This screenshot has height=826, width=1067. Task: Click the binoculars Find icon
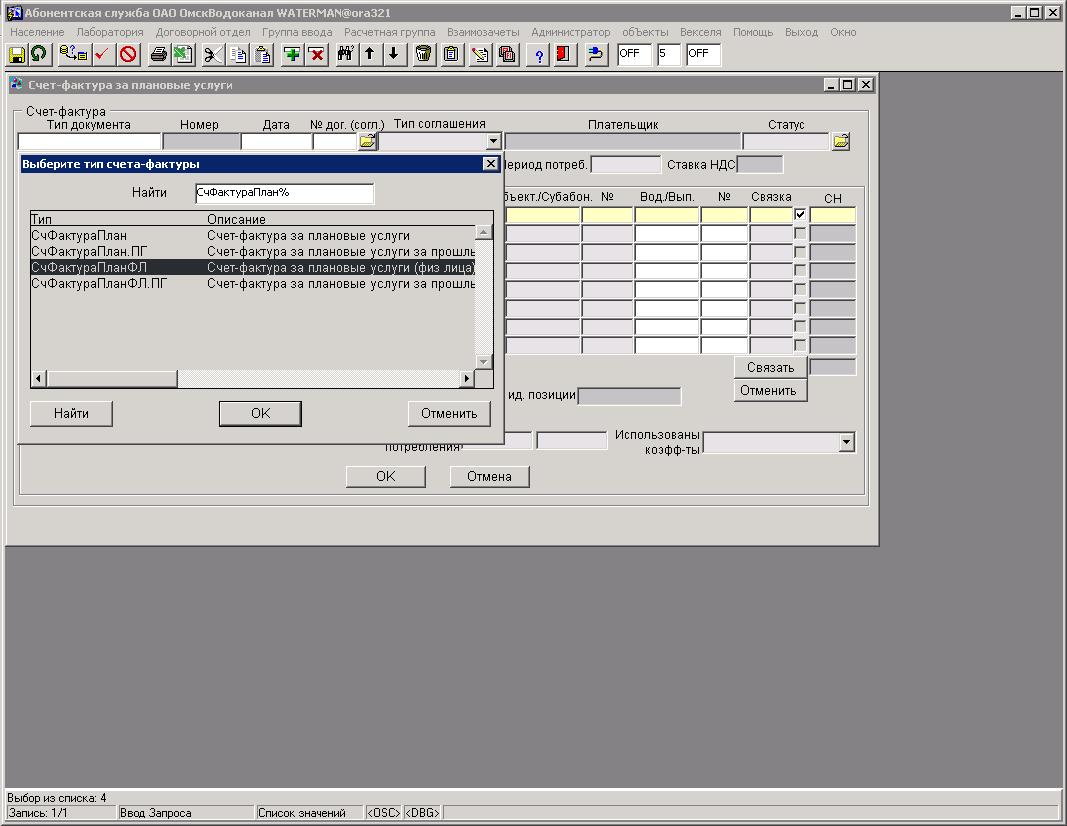[x=345, y=55]
